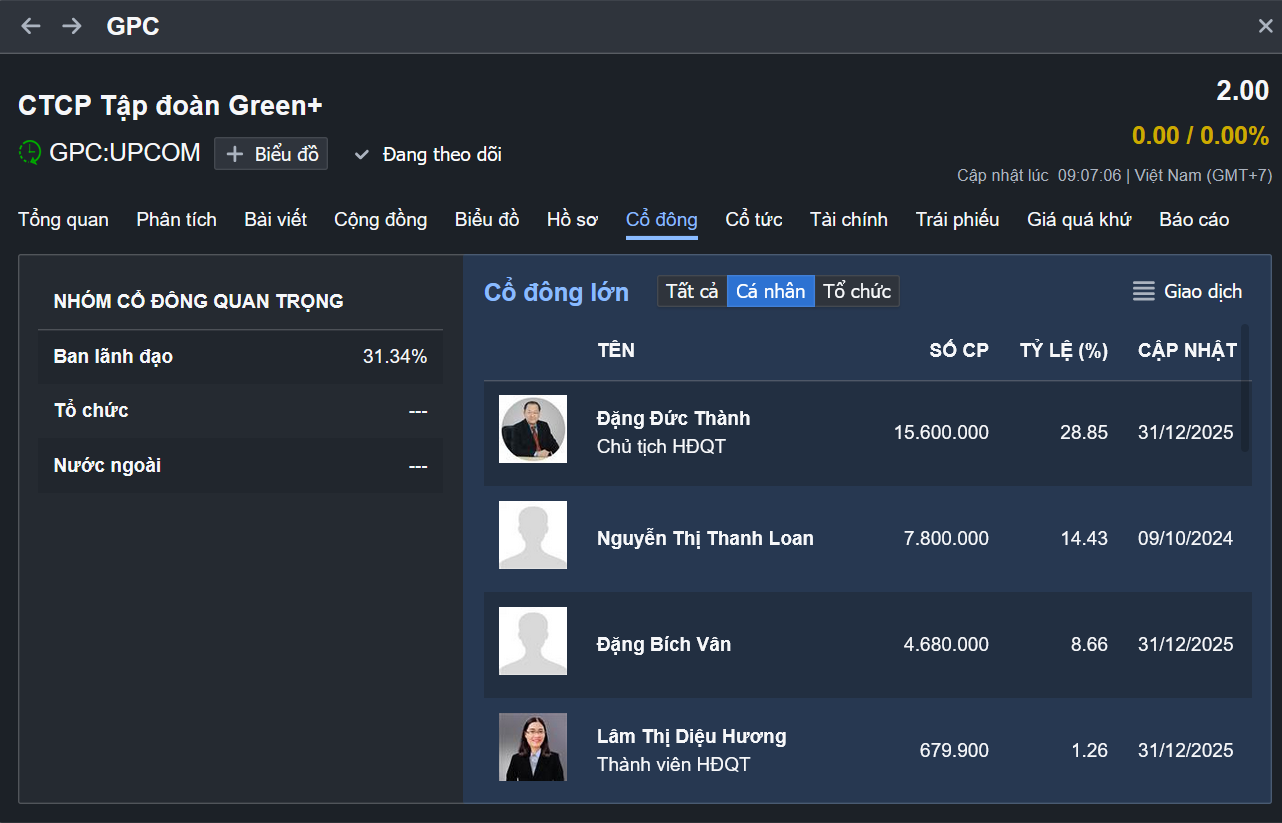1282x823 pixels.
Task: Click the shareholder list scrollbar
Action: (x=1245, y=387)
